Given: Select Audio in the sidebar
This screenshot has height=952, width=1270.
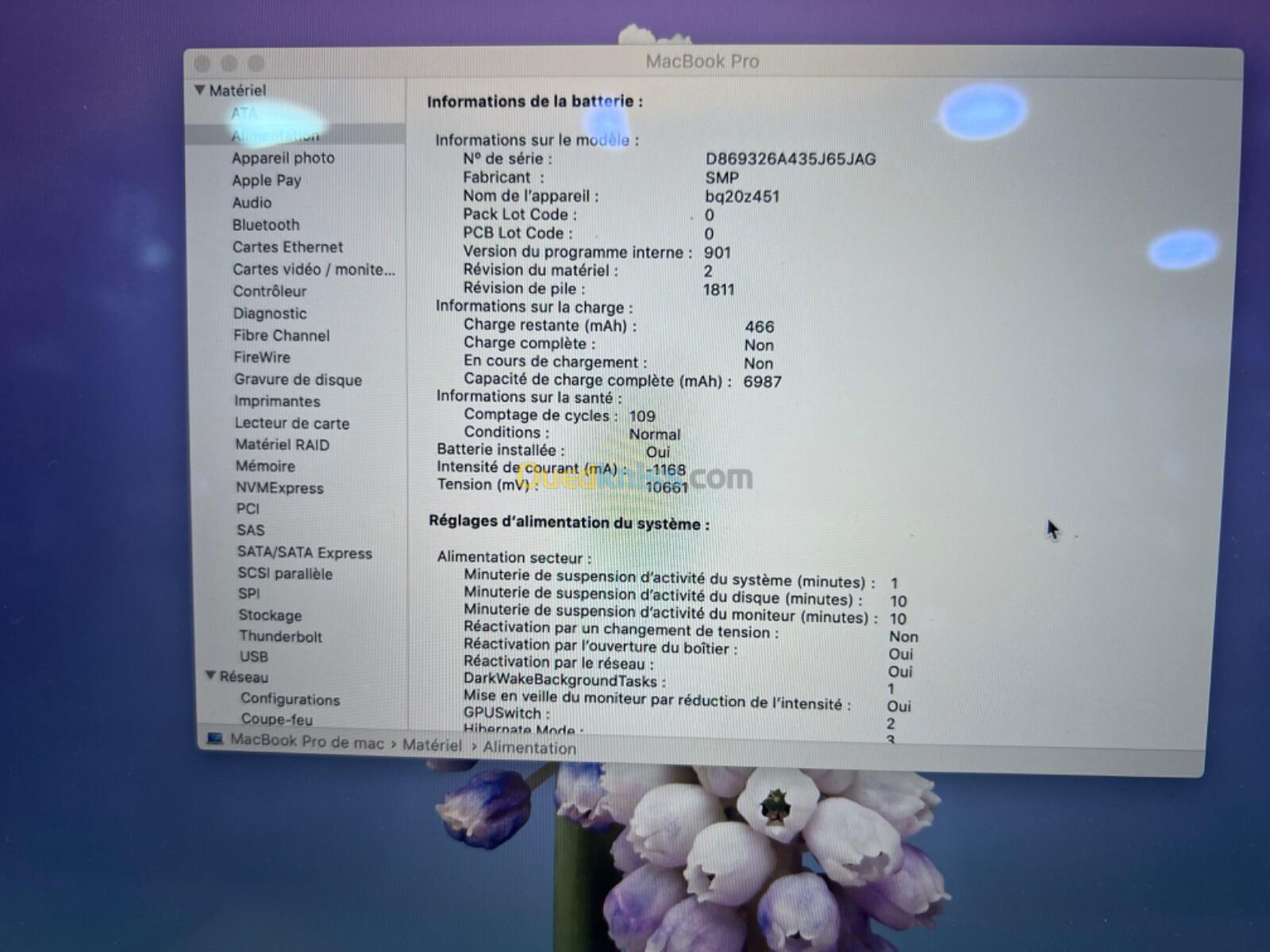Looking at the screenshot, I should coord(252,202).
